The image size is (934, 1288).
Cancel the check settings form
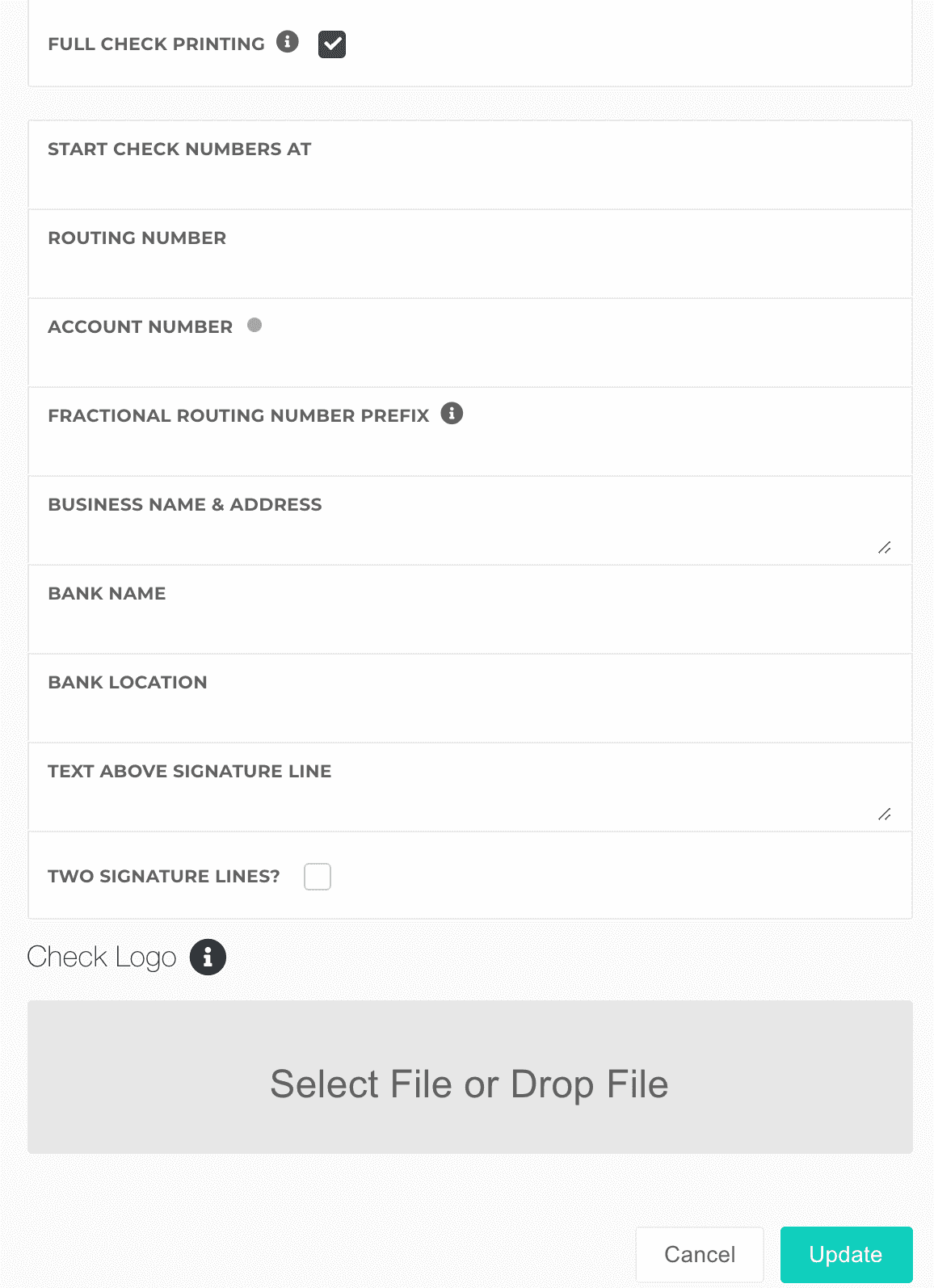coord(699,1254)
